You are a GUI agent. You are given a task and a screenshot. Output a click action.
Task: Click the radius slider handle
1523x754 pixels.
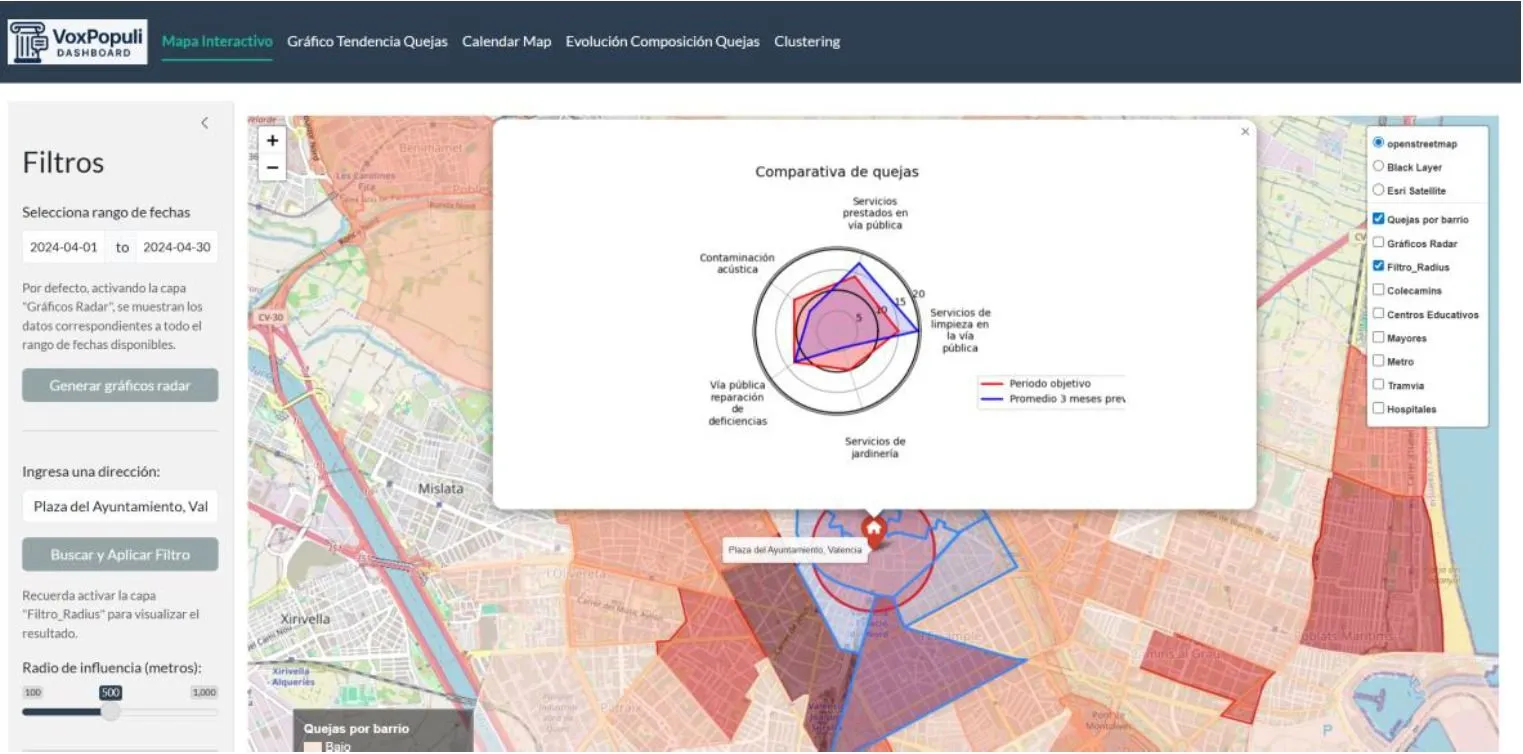tap(110, 712)
